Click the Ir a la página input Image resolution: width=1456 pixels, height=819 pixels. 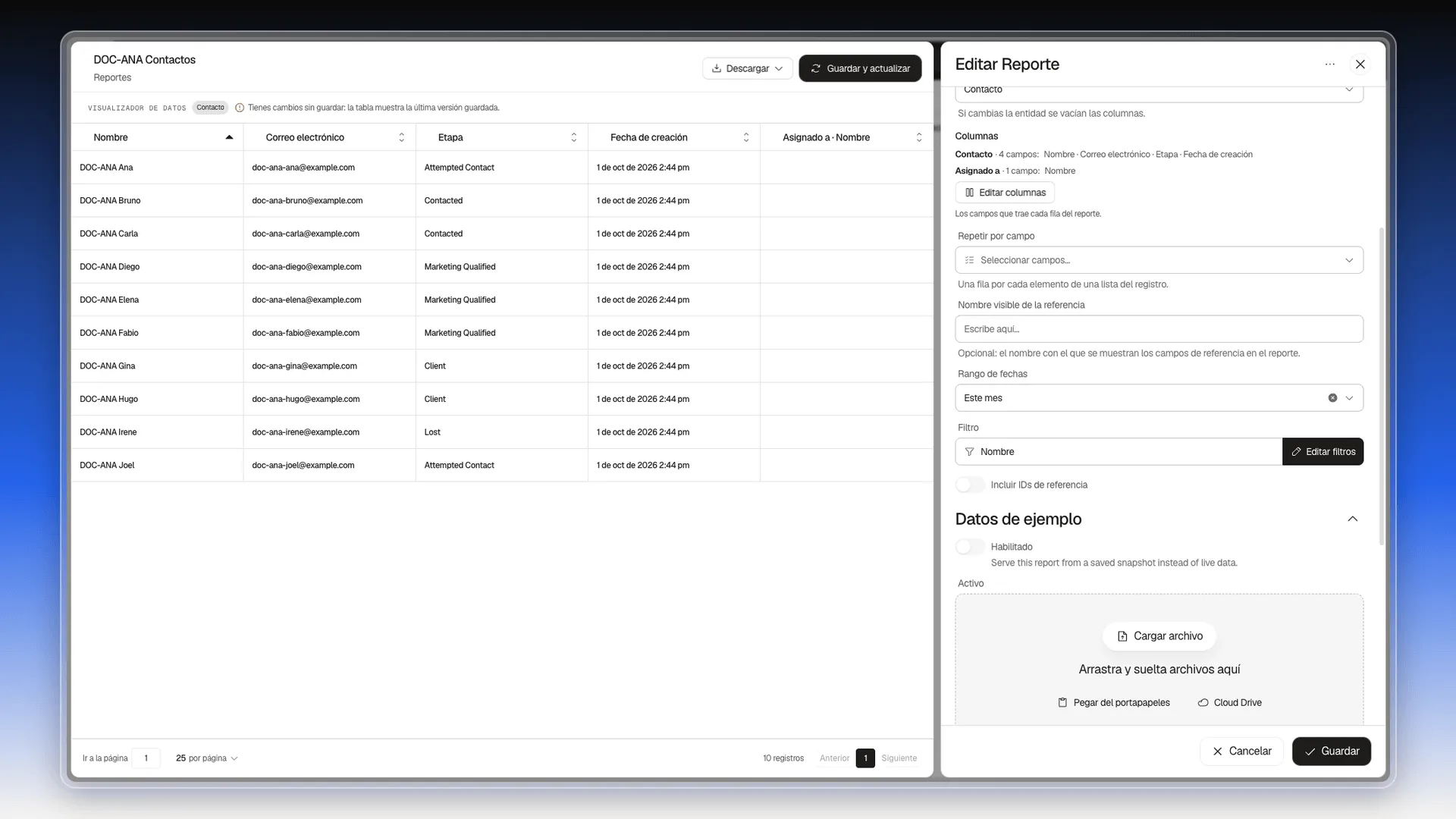[146, 758]
